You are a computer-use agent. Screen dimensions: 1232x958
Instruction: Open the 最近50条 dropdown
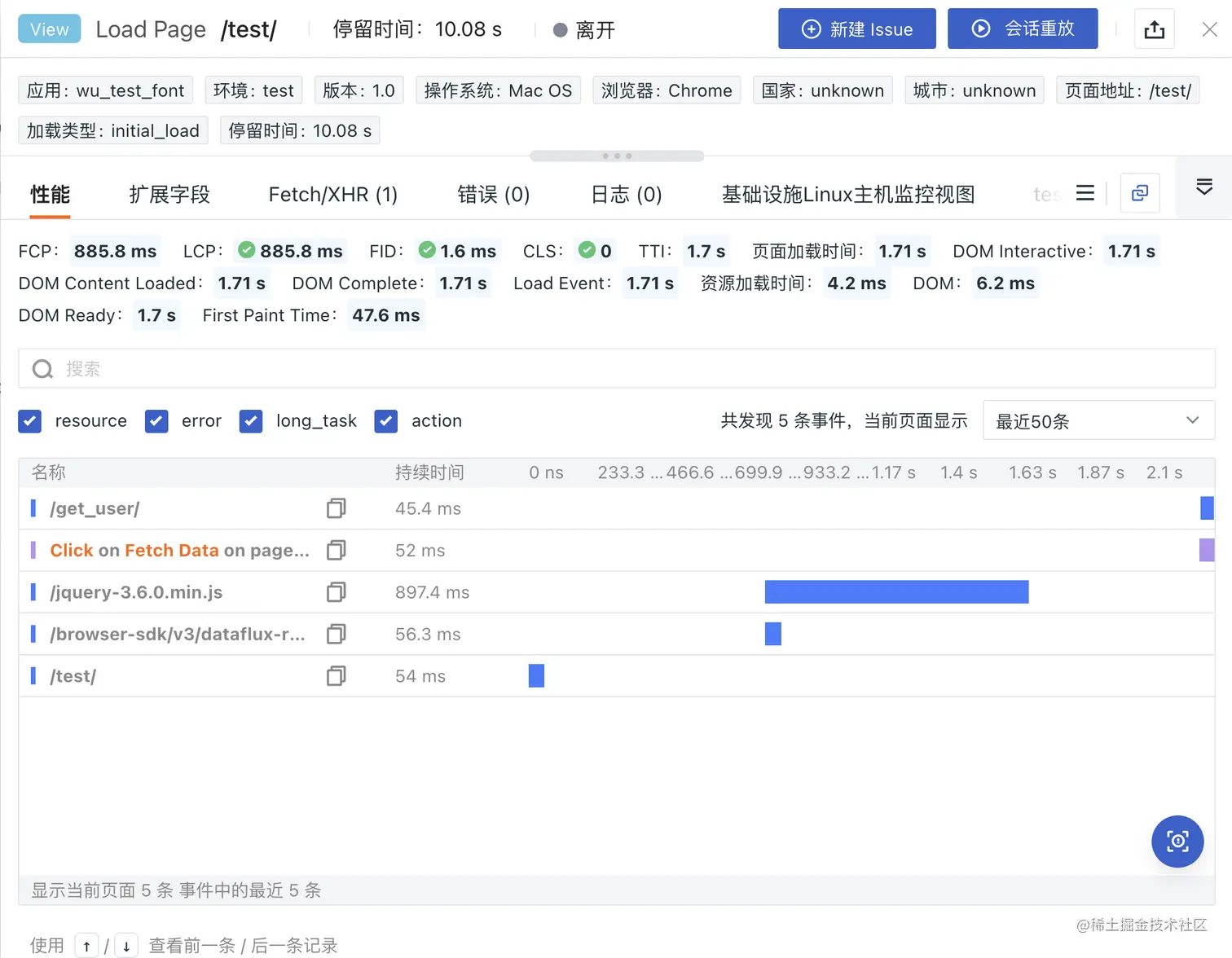(x=1098, y=420)
